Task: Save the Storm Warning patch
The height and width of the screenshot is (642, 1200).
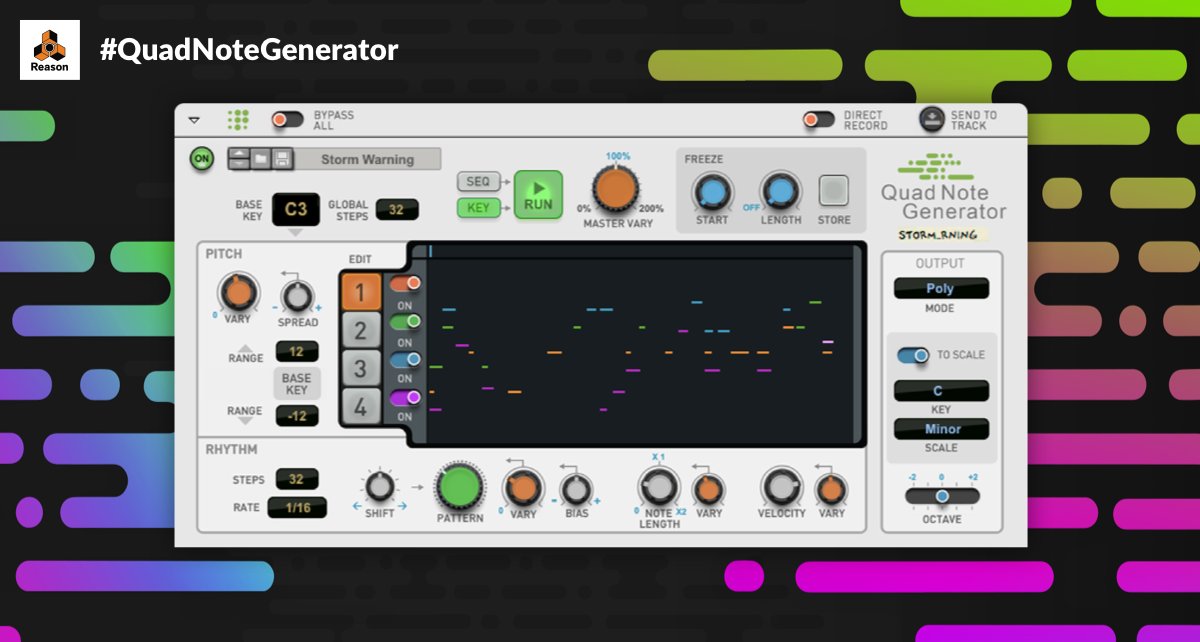Action: (x=284, y=159)
